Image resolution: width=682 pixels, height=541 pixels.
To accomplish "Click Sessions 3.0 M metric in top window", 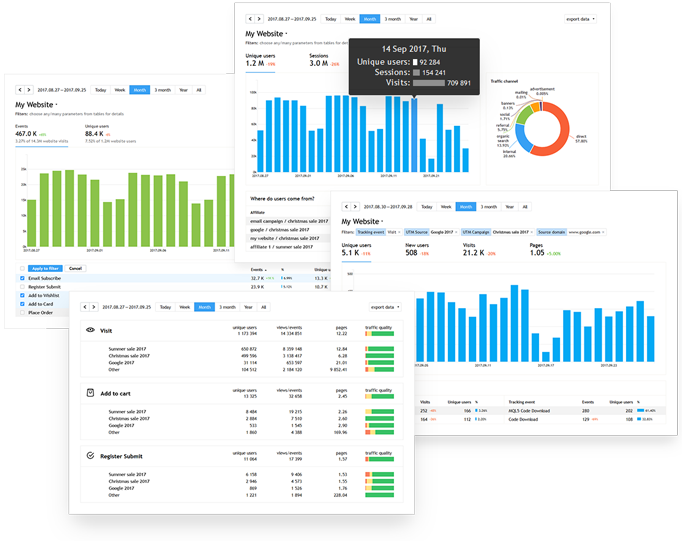I will point(324,60).
